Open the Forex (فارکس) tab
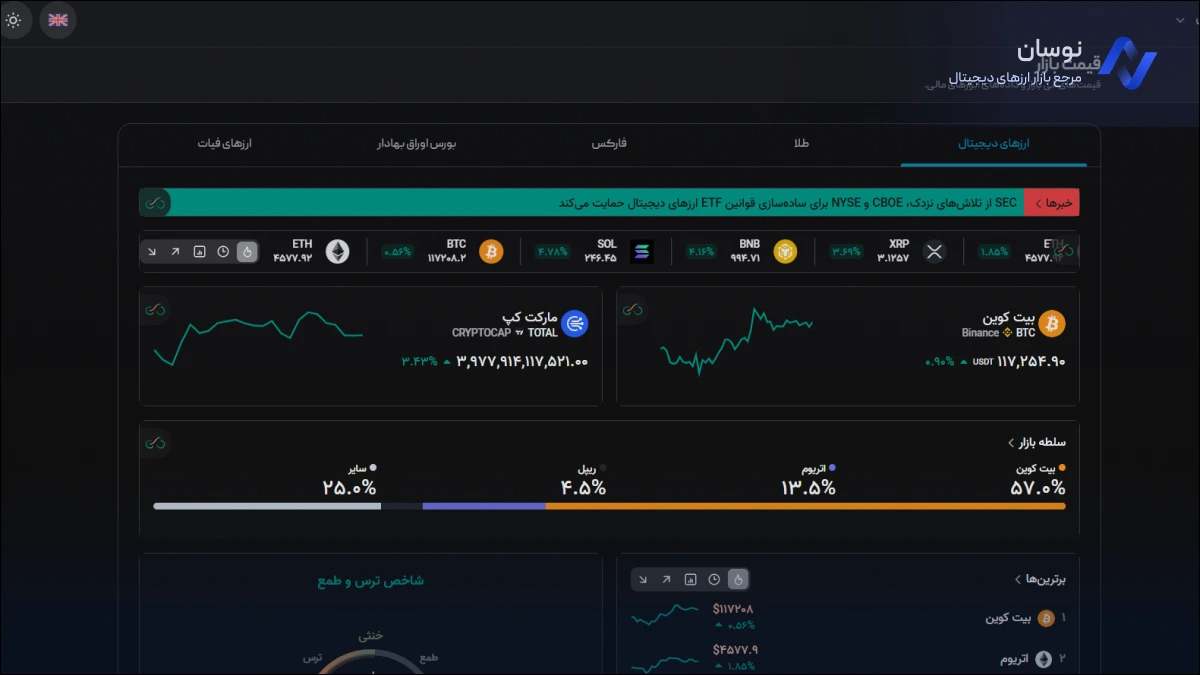 point(609,144)
